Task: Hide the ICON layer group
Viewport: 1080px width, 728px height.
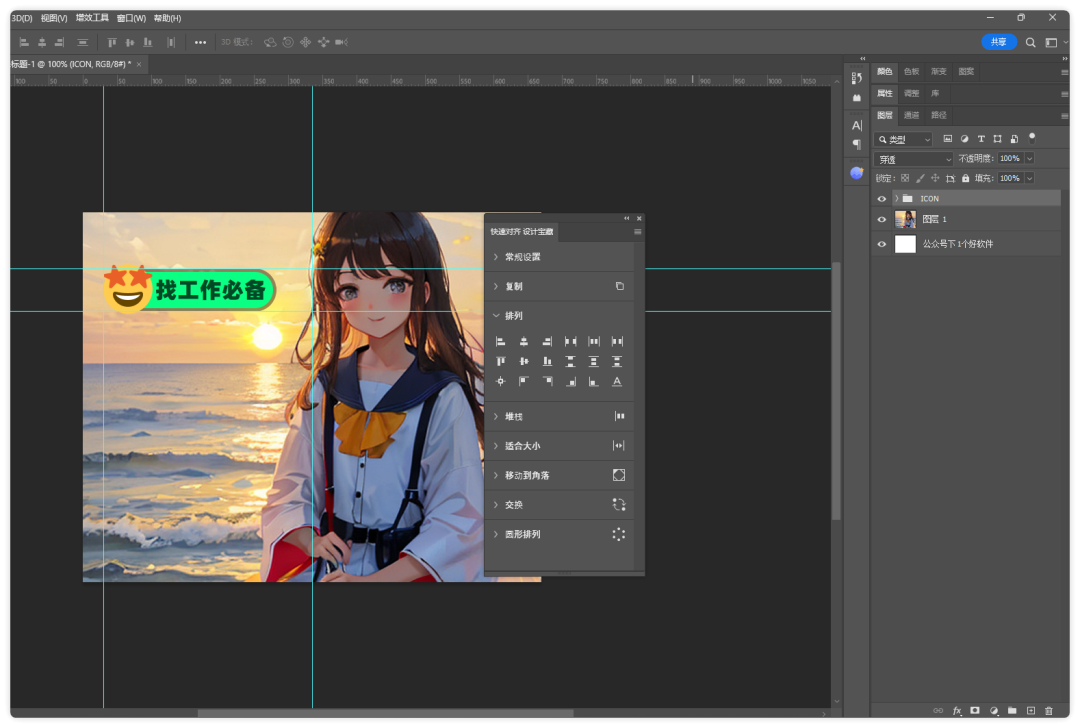Action: coord(881,198)
